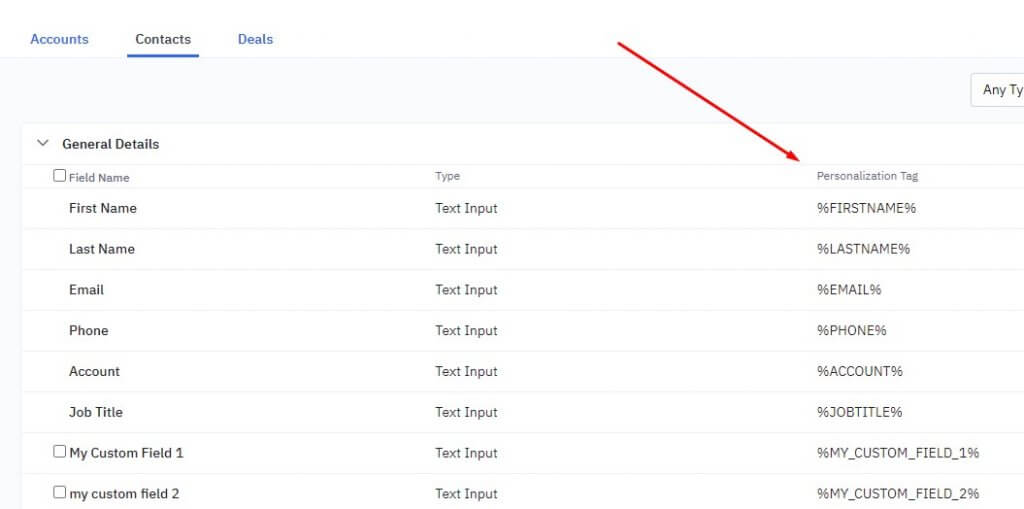
Task: Collapse the General Details section chevron
Action: point(43,143)
